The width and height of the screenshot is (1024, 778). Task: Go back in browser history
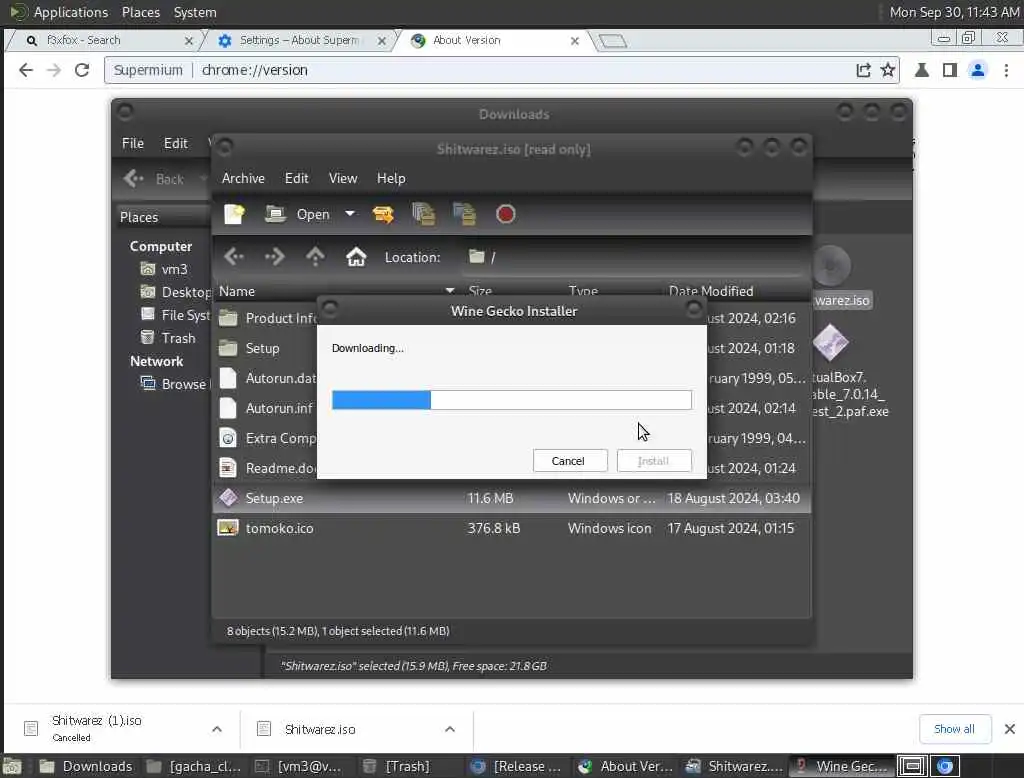25,70
